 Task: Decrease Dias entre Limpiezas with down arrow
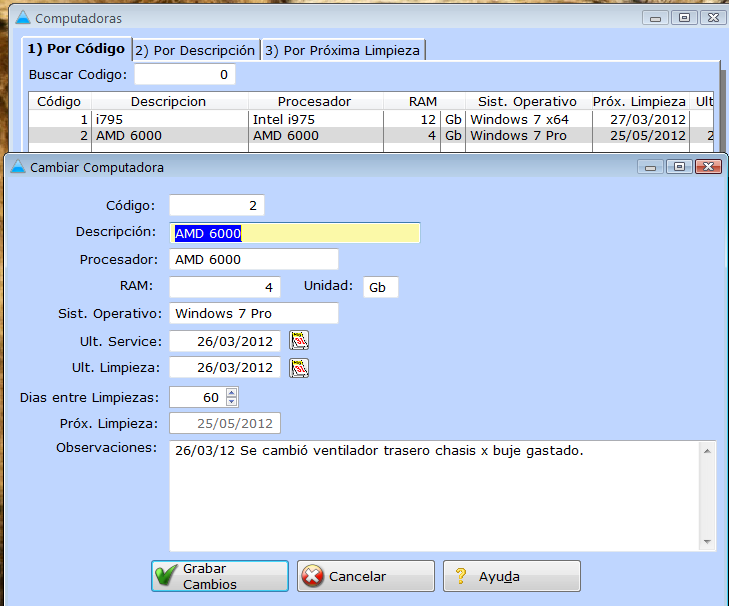[x=232, y=402]
